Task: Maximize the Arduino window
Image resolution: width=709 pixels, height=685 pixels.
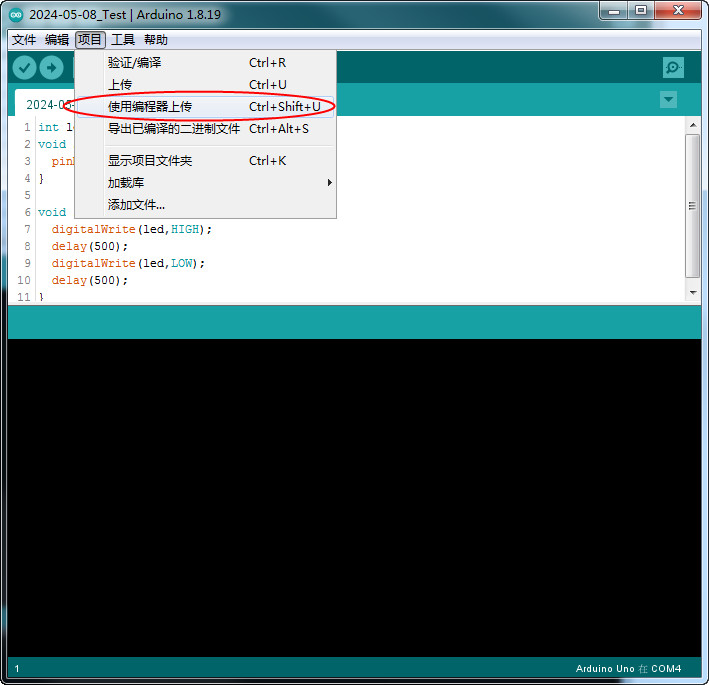Action: [x=641, y=11]
